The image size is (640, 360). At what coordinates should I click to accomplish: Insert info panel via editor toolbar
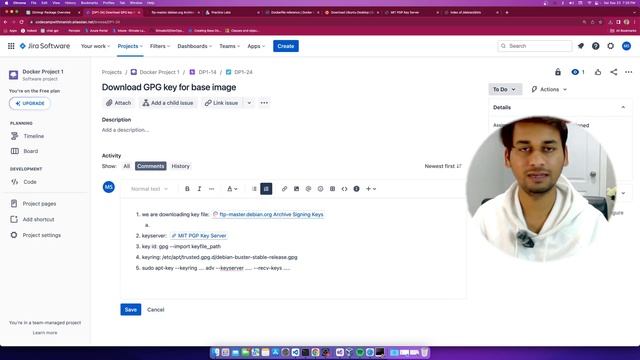point(356,189)
